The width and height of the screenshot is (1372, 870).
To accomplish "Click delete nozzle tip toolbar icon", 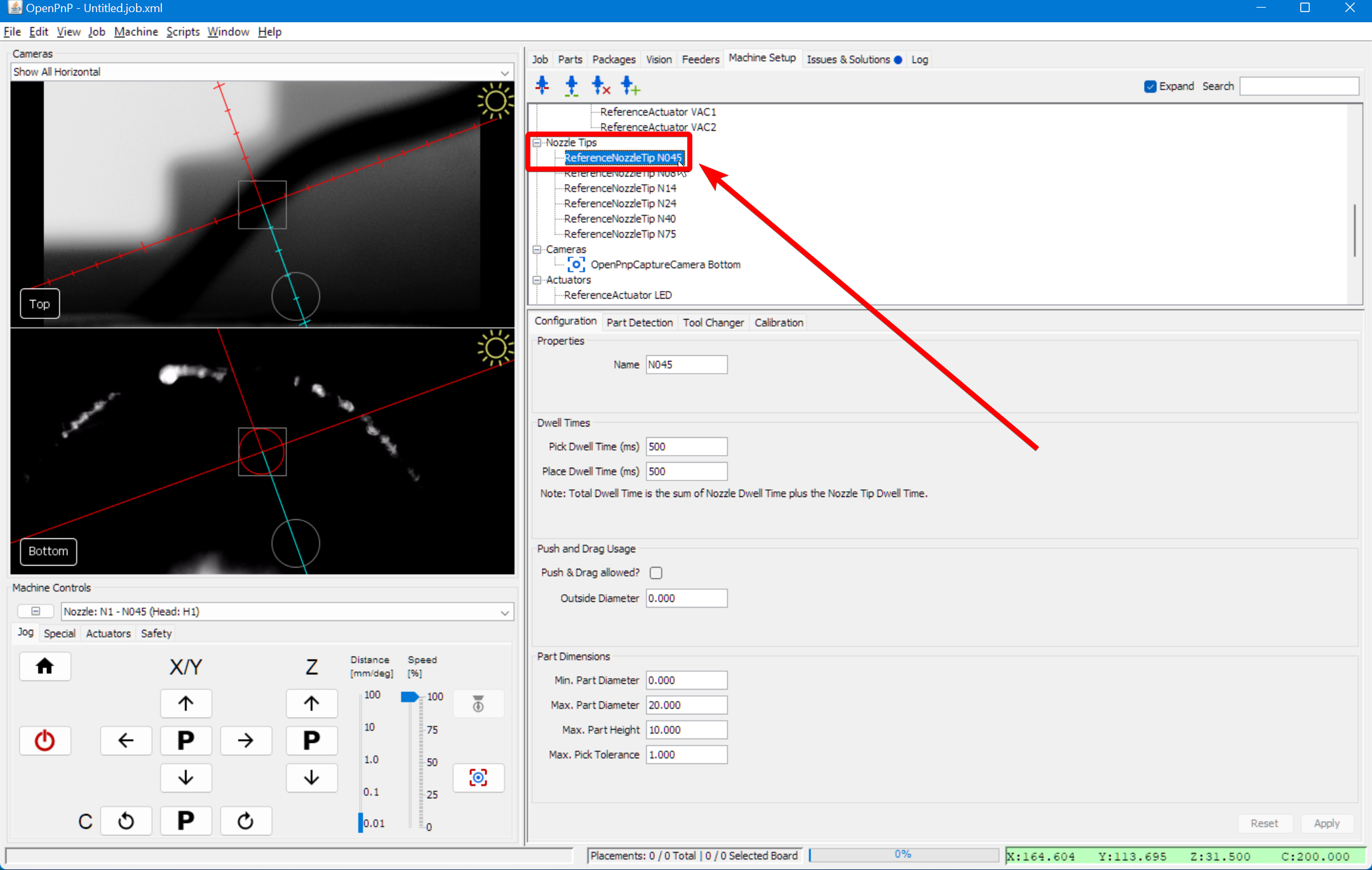I will [600, 85].
